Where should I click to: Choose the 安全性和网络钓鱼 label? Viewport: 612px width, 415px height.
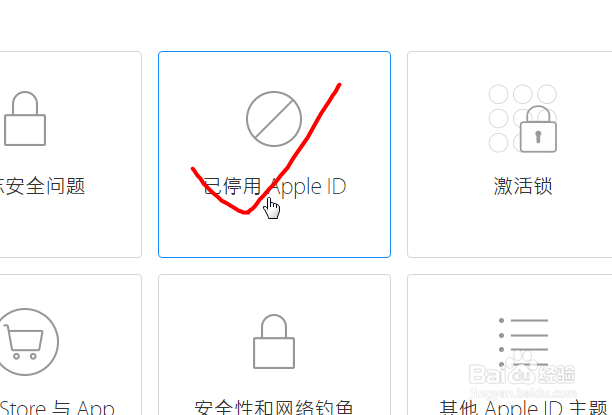(x=274, y=408)
